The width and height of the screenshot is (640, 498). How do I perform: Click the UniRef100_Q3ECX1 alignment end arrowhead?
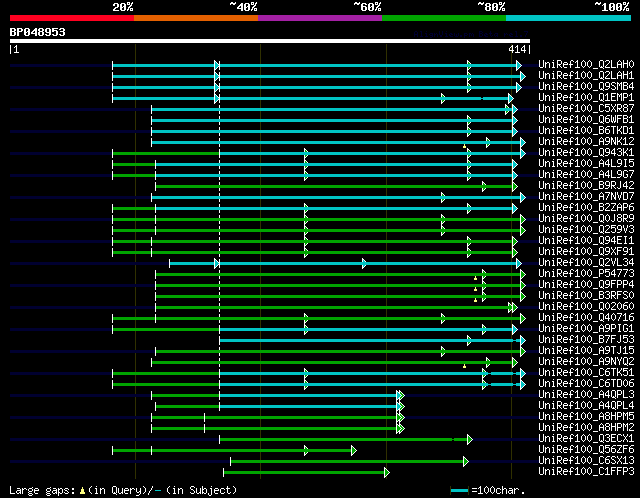tap(470, 440)
